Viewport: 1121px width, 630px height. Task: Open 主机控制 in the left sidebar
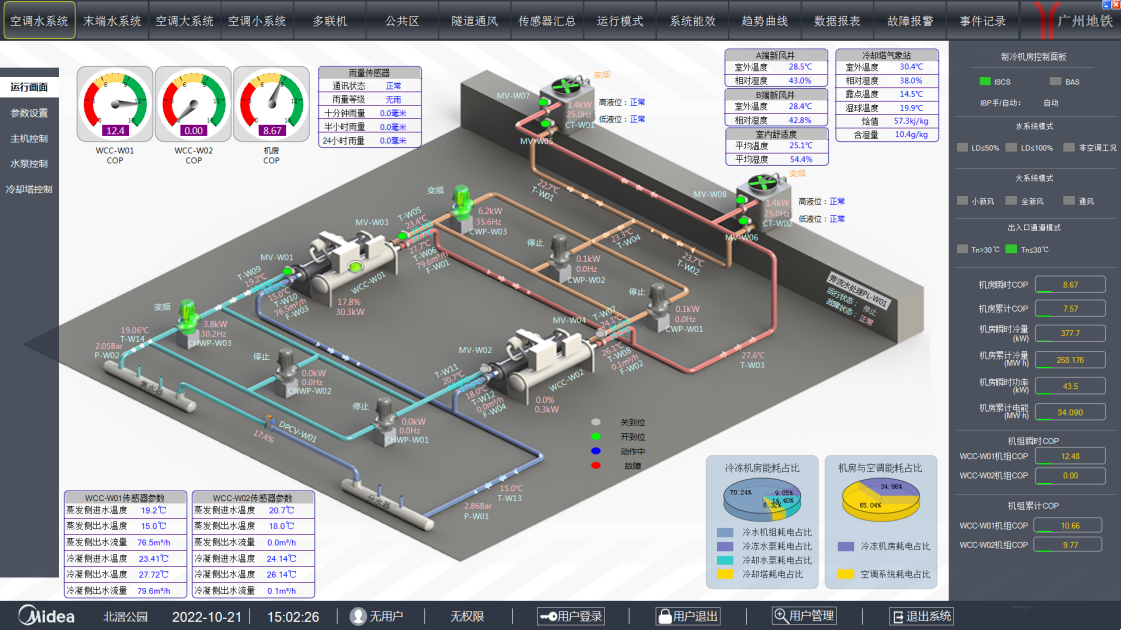pyautogui.click(x=29, y=138)
